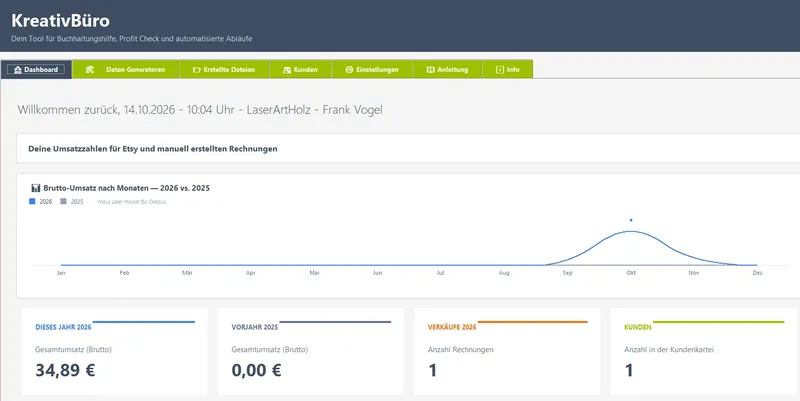Click the KUNDEN card heading
Viewport: 800px width, 401px height.
[638, 327]
